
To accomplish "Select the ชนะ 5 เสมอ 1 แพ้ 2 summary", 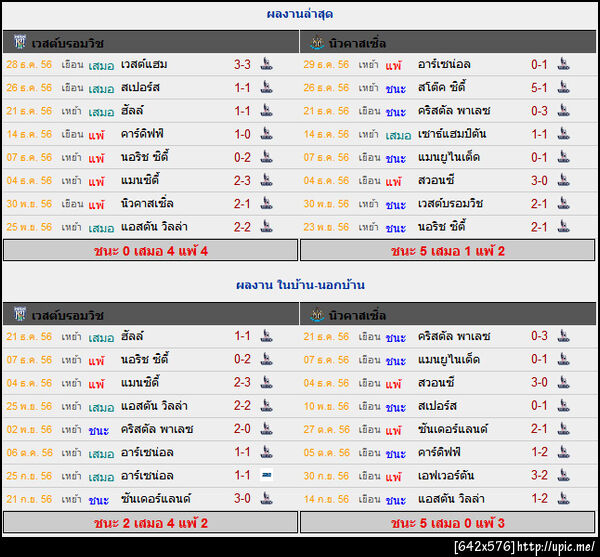I will click(x=448, y=251).
